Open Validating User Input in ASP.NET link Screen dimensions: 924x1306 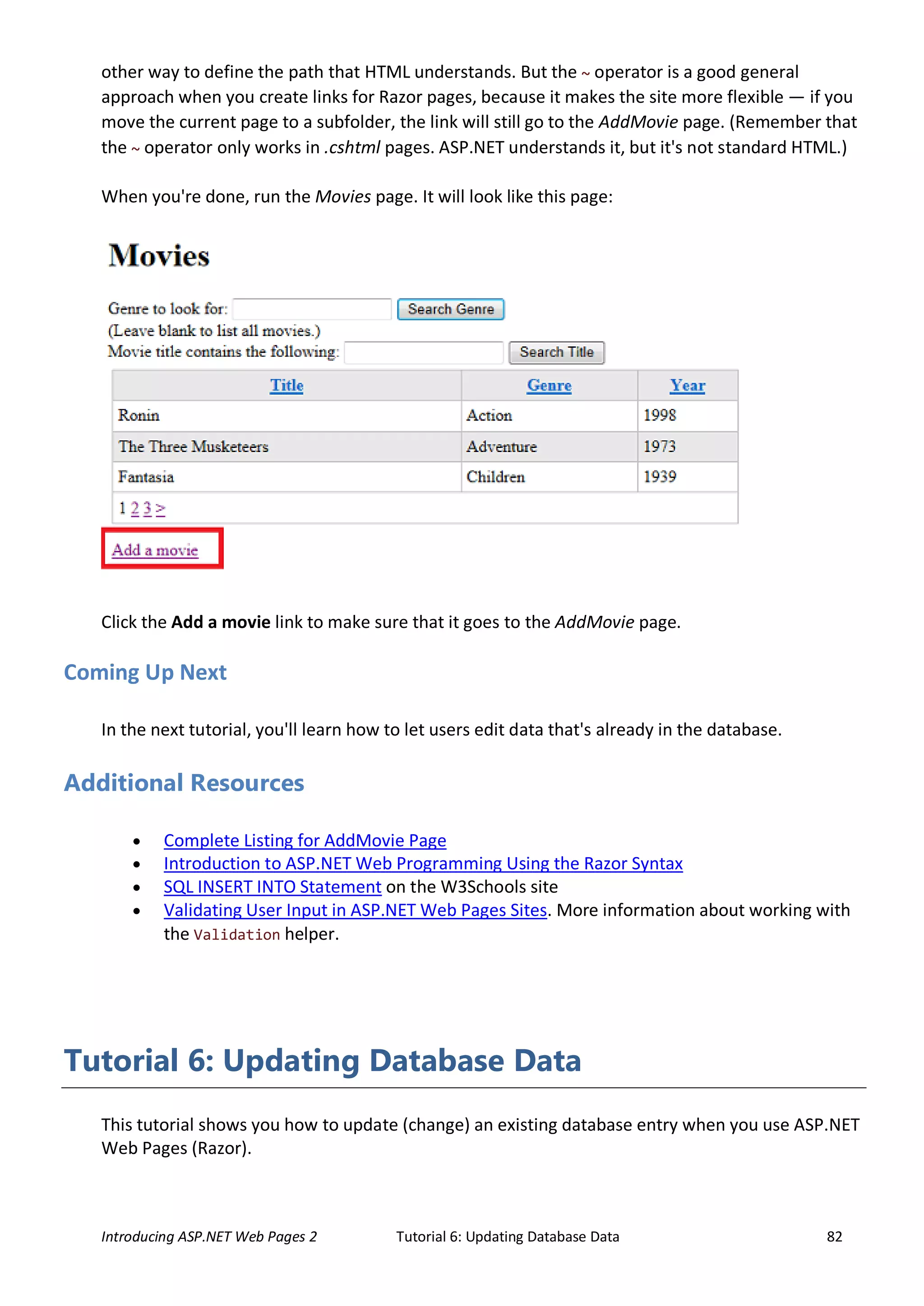(356, 910)
